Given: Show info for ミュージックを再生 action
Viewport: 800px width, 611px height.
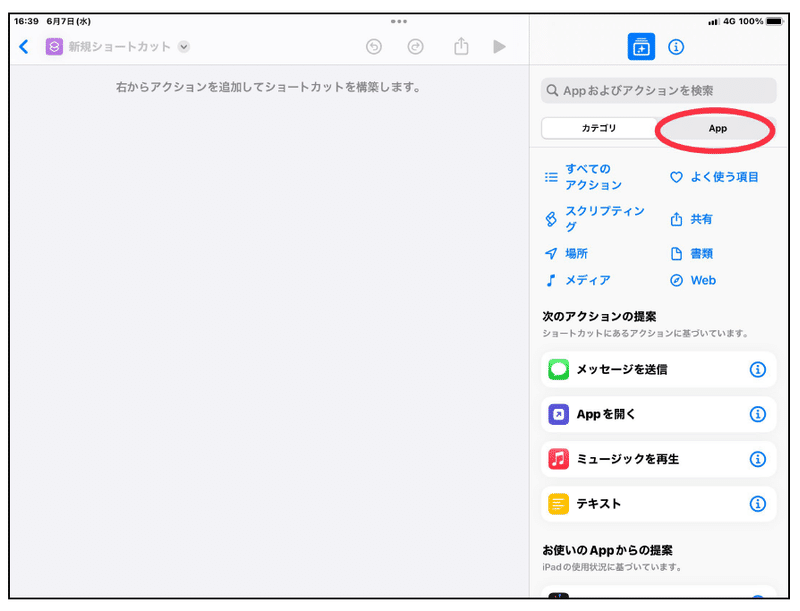Looking at the screenshot, I should (758, 459).
